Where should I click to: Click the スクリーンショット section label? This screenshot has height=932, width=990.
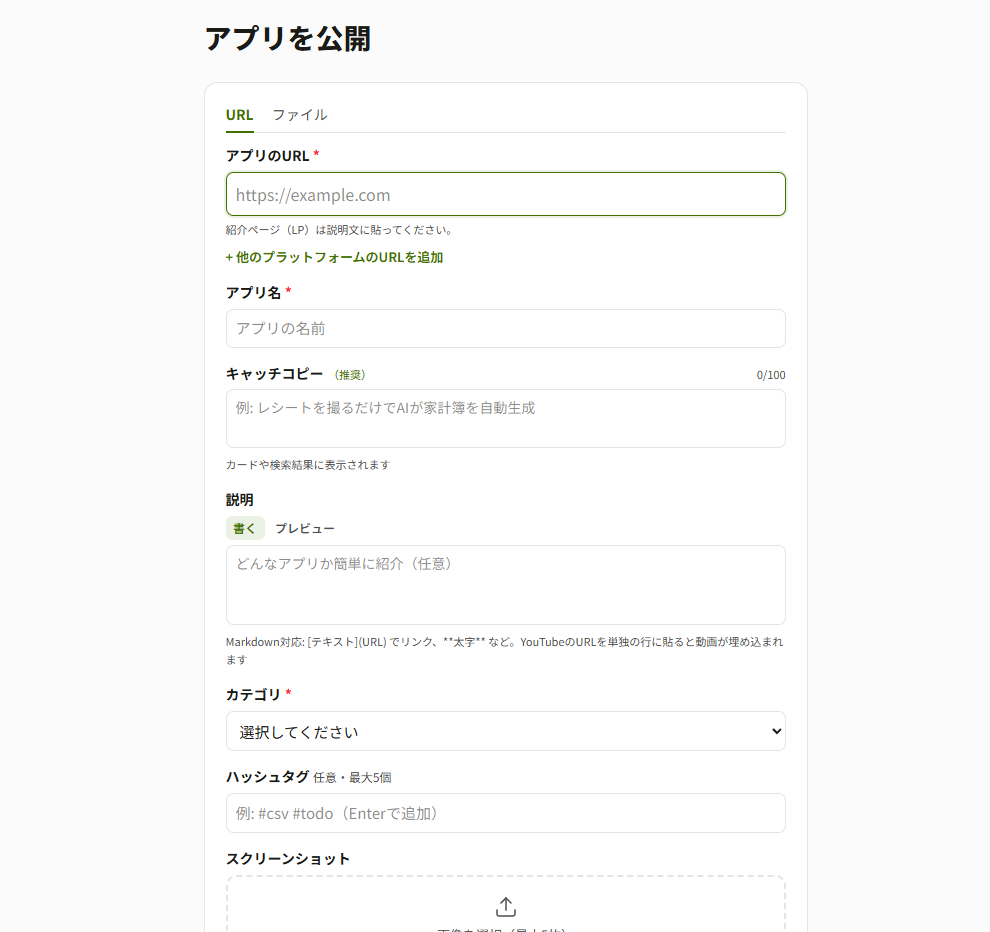[x=288, y=859]
